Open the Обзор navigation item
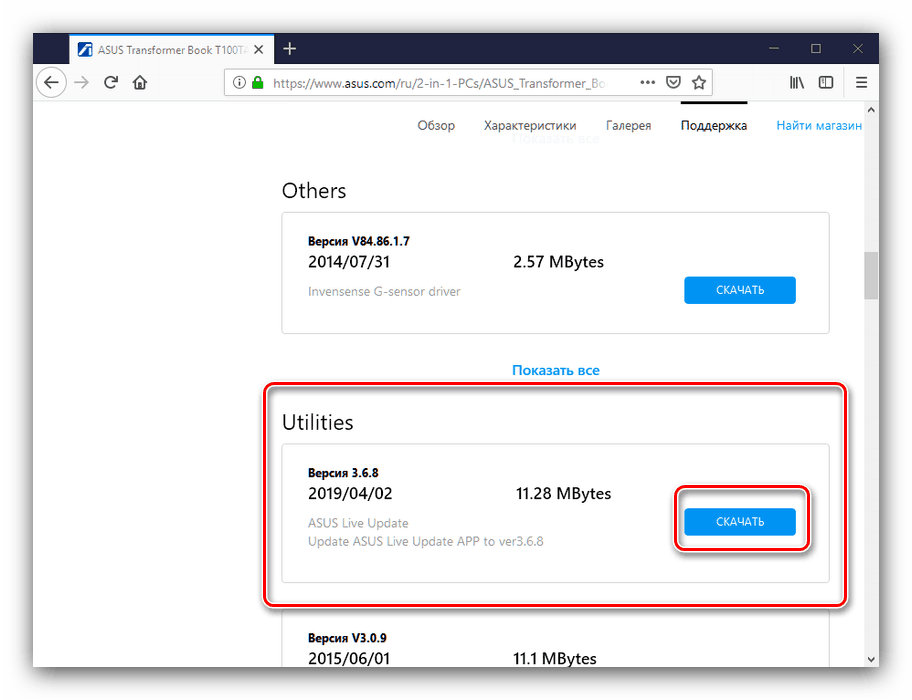 436,126
